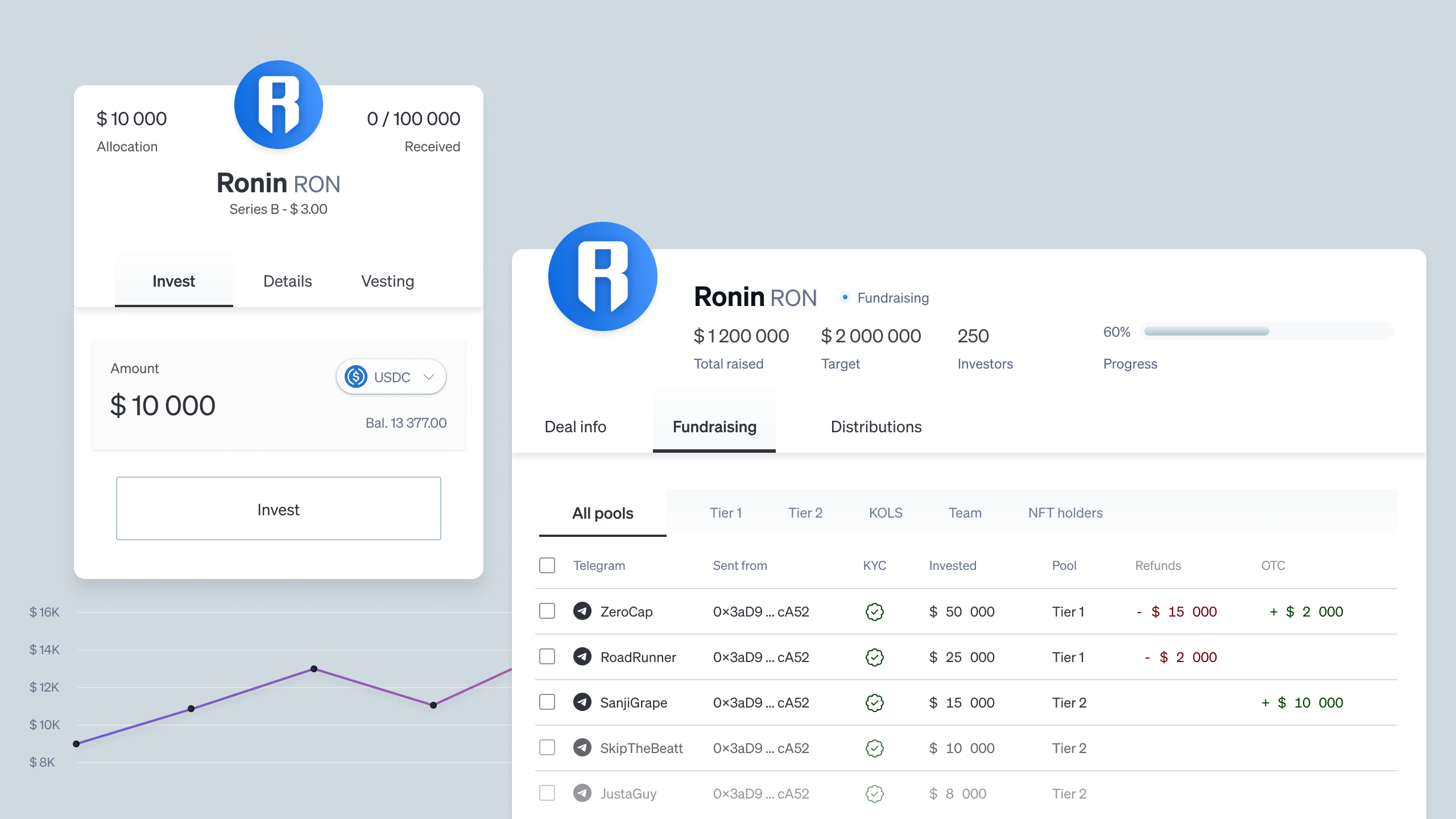Click Ronin logo on invest card
Screen dimensions: 1456x819
279,105
